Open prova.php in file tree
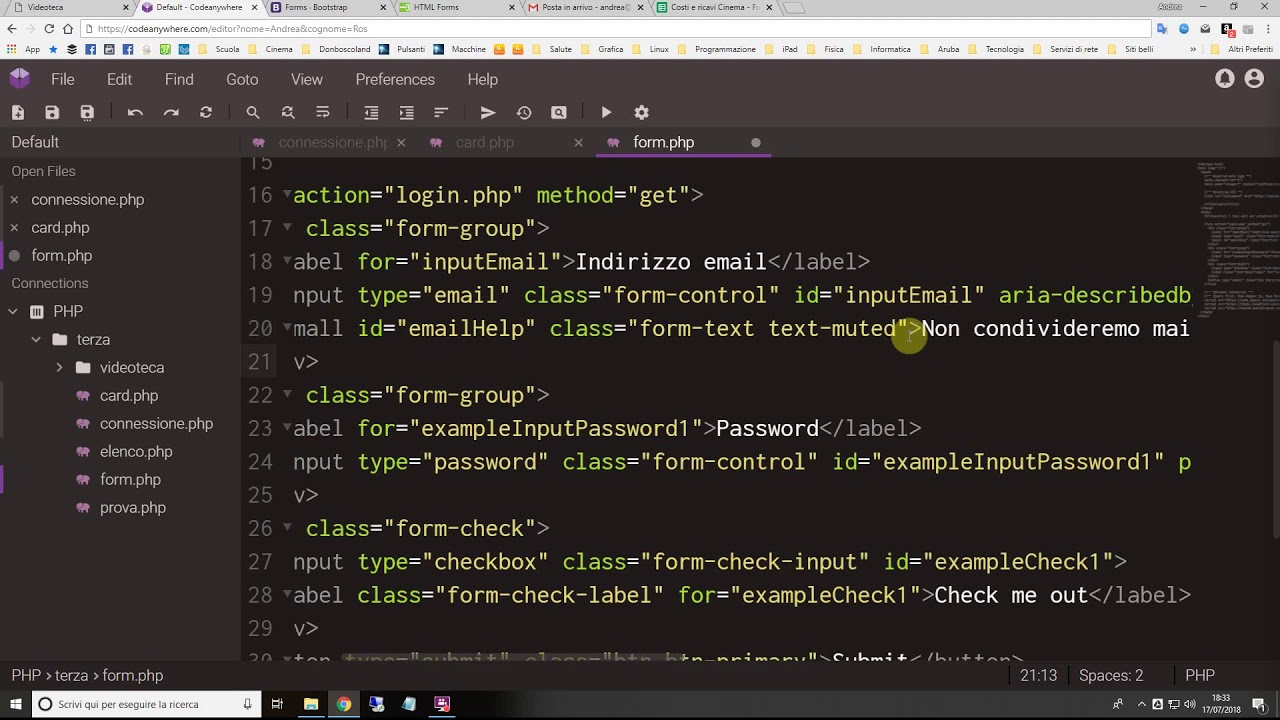 coord(133,508)
